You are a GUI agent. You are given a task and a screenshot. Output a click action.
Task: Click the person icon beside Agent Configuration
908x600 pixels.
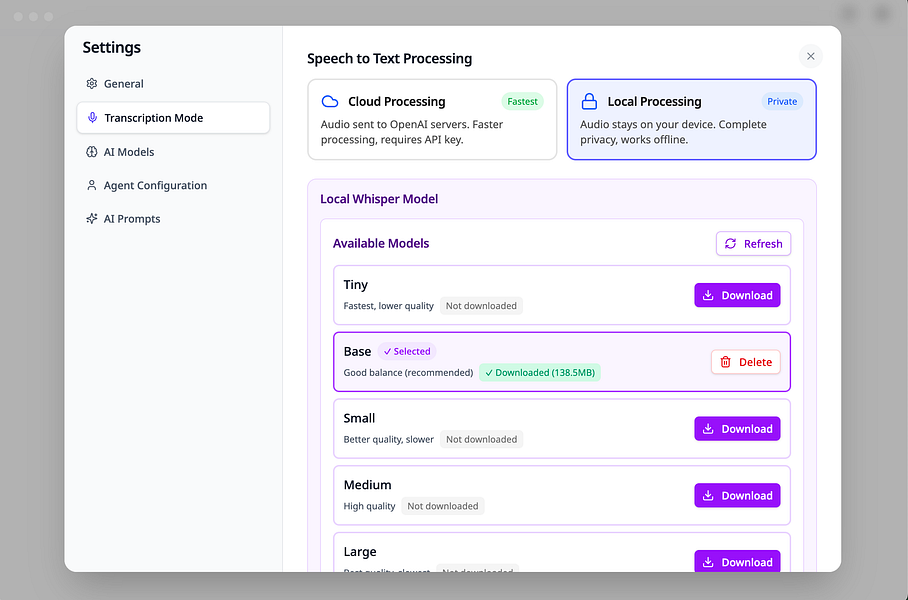click(x=92, y=185)
